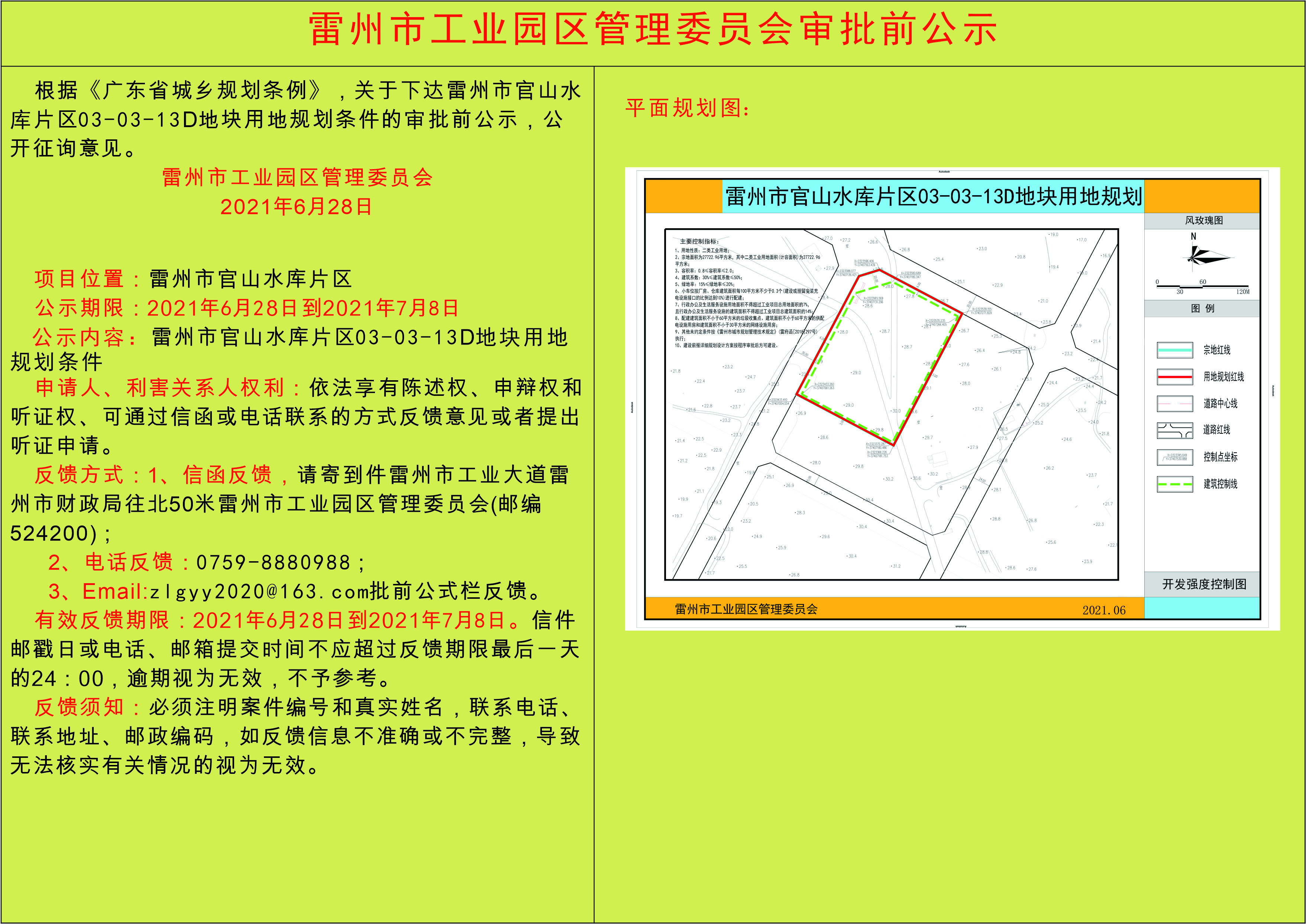Image resolution: width=1306 pixels, height=924 pixels.
Task: Click the 风玫瑰图 panel header
Action: coord(1204,220)
